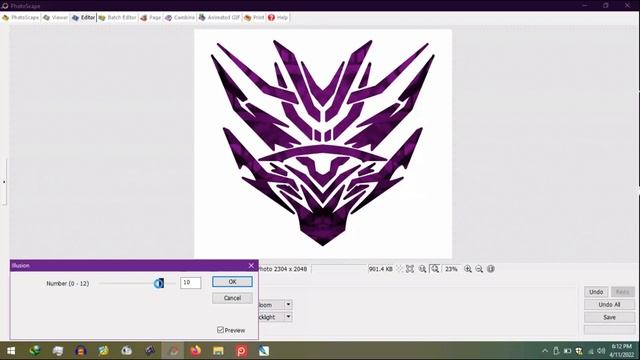Open the Help tab
The height and width of the screenshot is (360, 640).
[278, 18]
